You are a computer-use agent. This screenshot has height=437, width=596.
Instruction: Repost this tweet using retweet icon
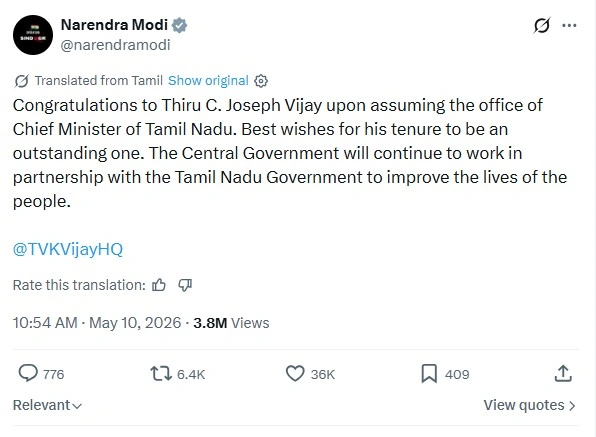click(x=161, y=373)
